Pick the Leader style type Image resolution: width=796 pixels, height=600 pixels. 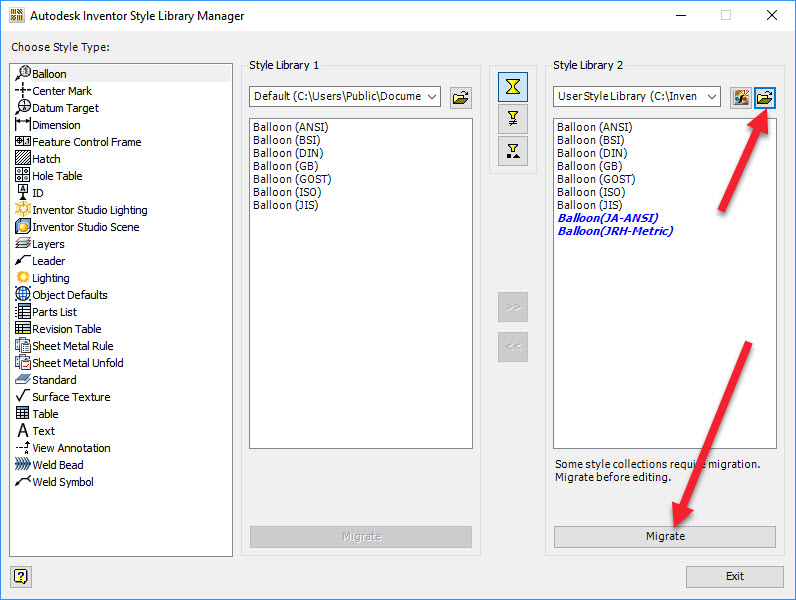[x=40, y=261]
